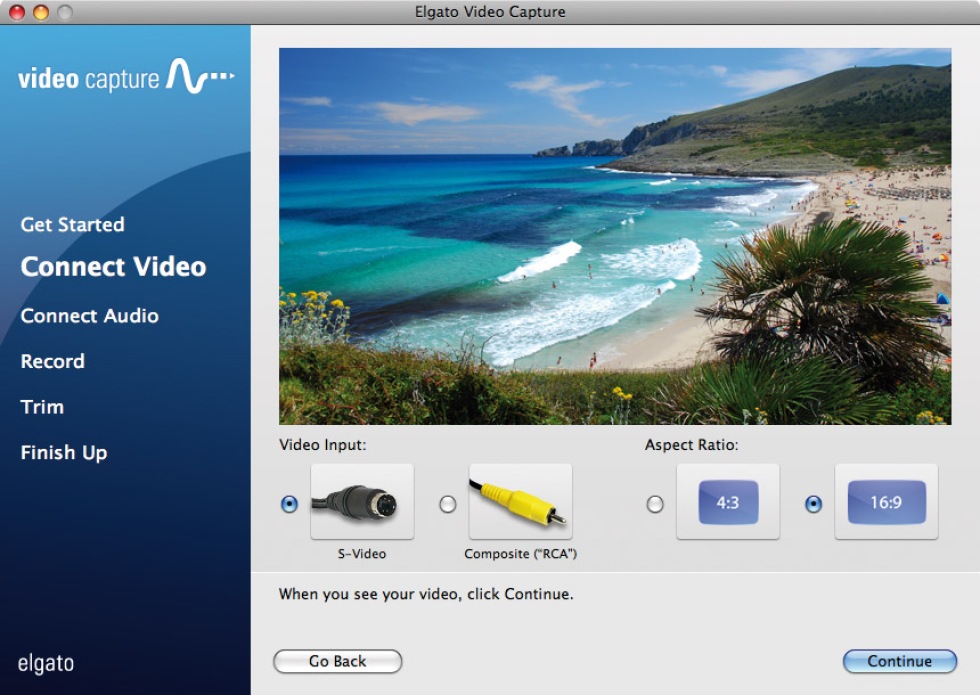Image resolution: width=980 pixels, height=695 pixels.
Task: Click the Continue button
Action: pos(899,661)
